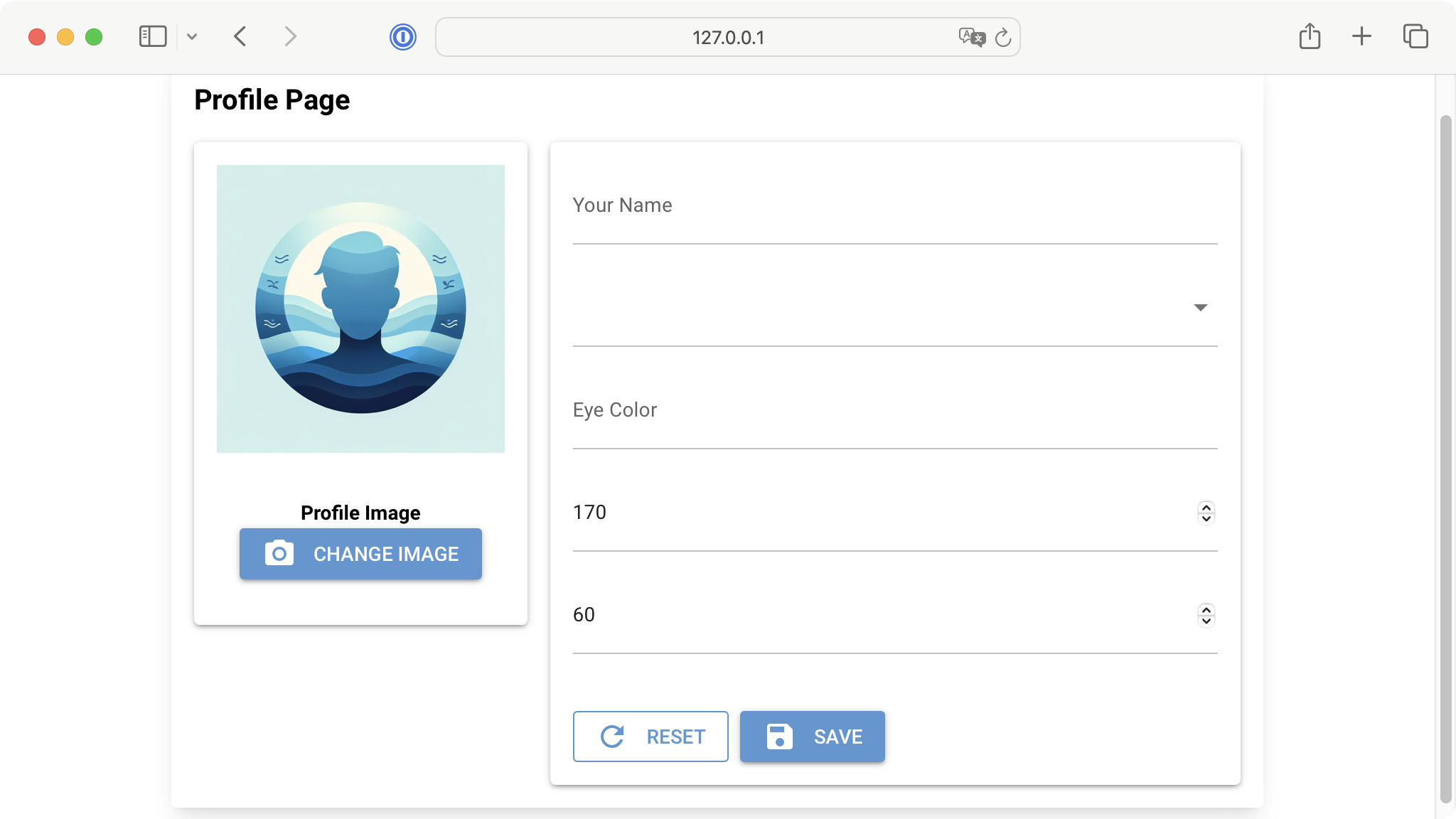
Task: Click the CHANGE IMAGE button
Action: (360, 554)
